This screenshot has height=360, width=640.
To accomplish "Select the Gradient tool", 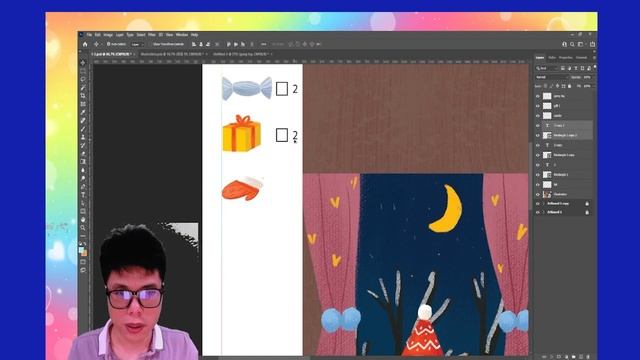I will click(x=83, y=162).
